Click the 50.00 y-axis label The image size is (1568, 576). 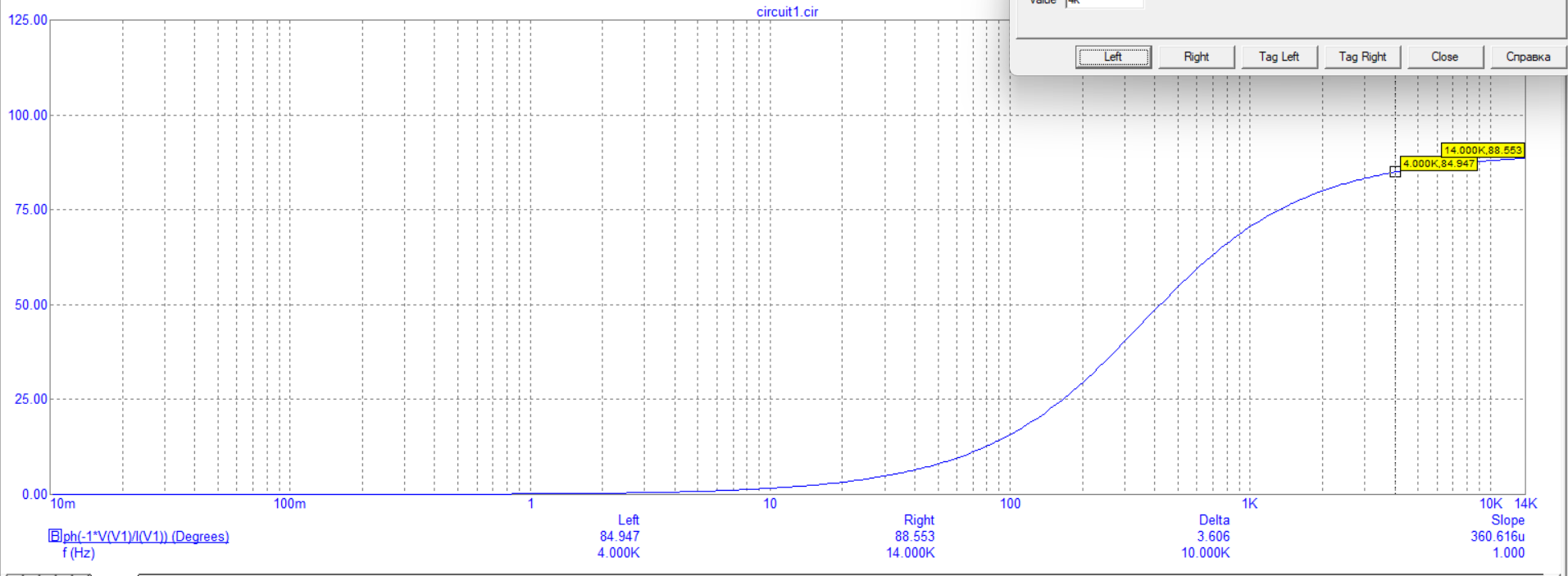pos(31,305)
